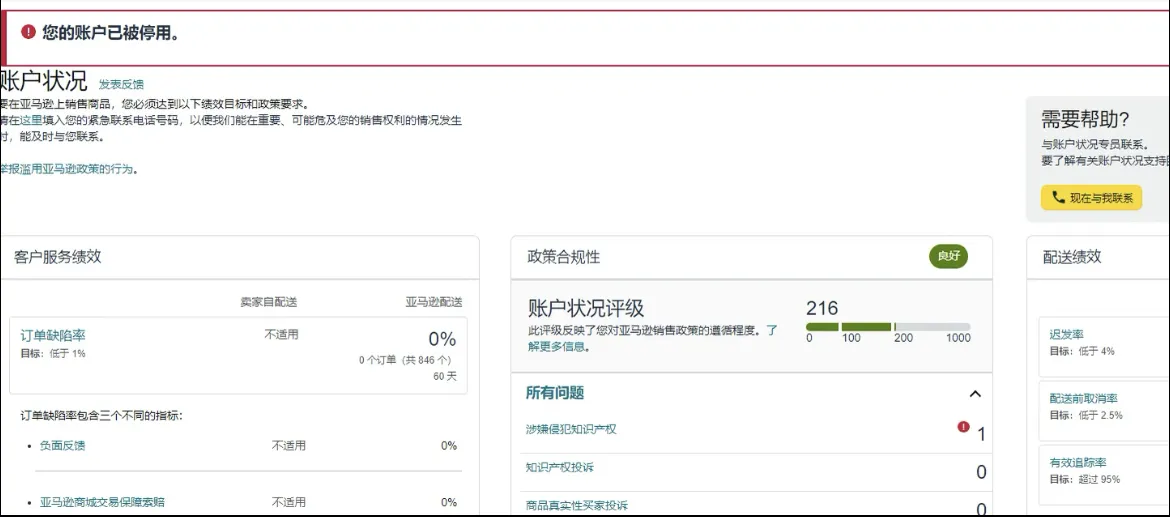Click the 您的账户已被停用 banner text
Viewport: 1170px width, 517px height.
[110, 33]
